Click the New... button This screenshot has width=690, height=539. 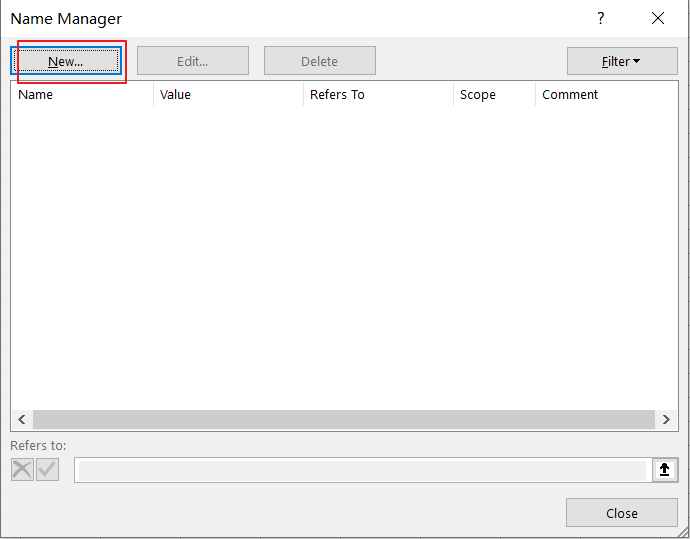66,61
